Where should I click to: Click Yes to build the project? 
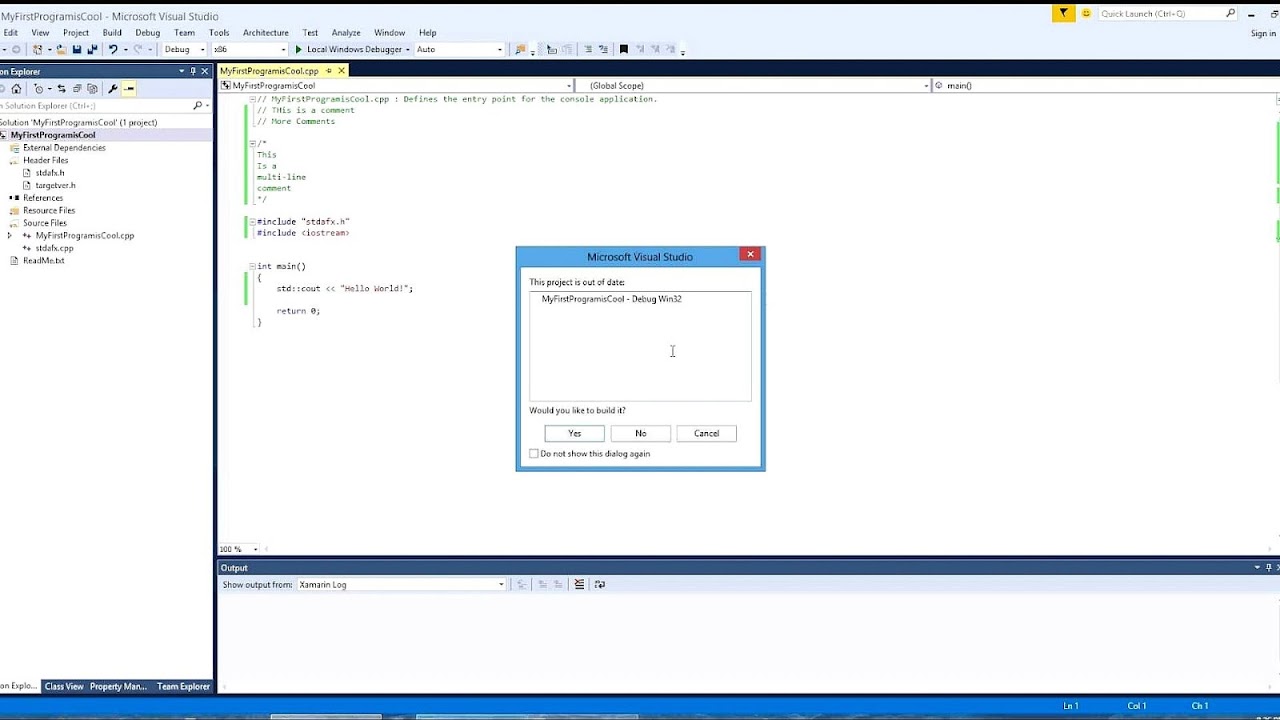pos(574,433)
